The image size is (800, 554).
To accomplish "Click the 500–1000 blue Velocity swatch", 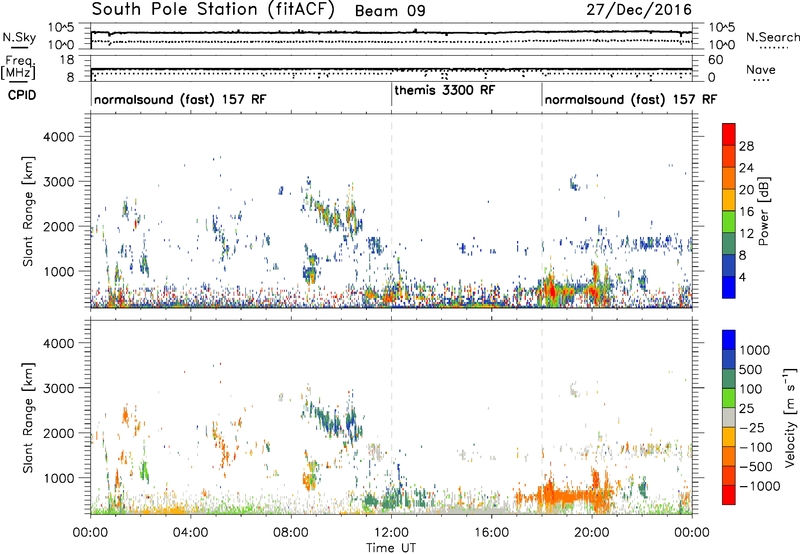I will pyautogui.click(x=729, y=359).
